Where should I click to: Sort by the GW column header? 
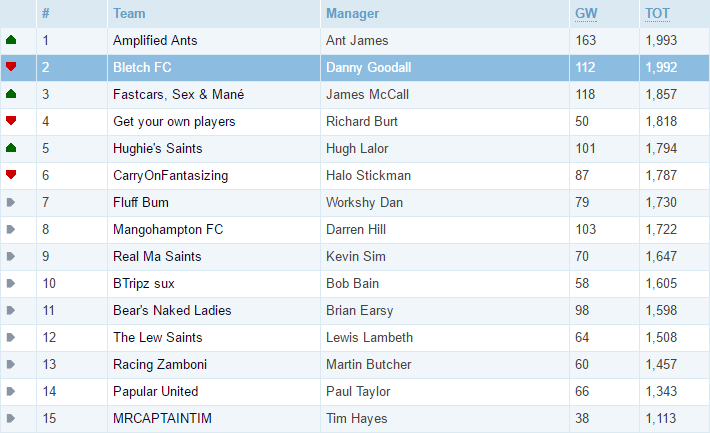(x=586, y=14)
